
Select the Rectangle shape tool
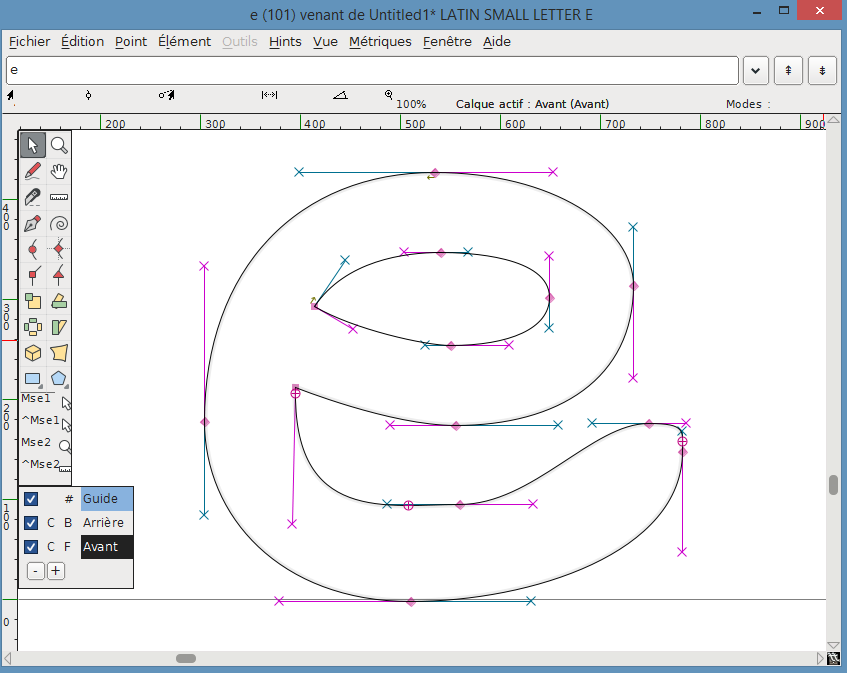click(33, 379)
